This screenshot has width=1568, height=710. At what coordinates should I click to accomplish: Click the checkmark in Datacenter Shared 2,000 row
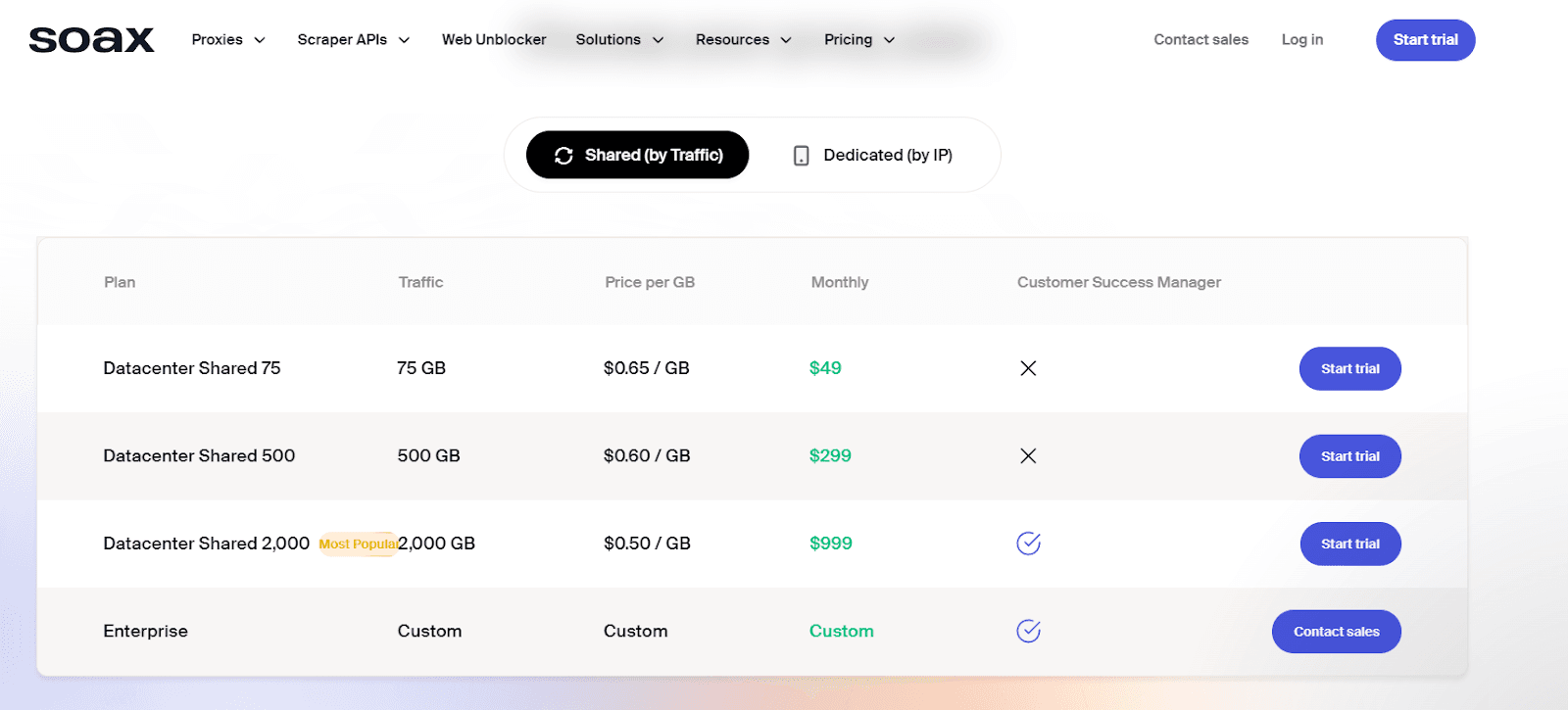tap(1028, 544)
